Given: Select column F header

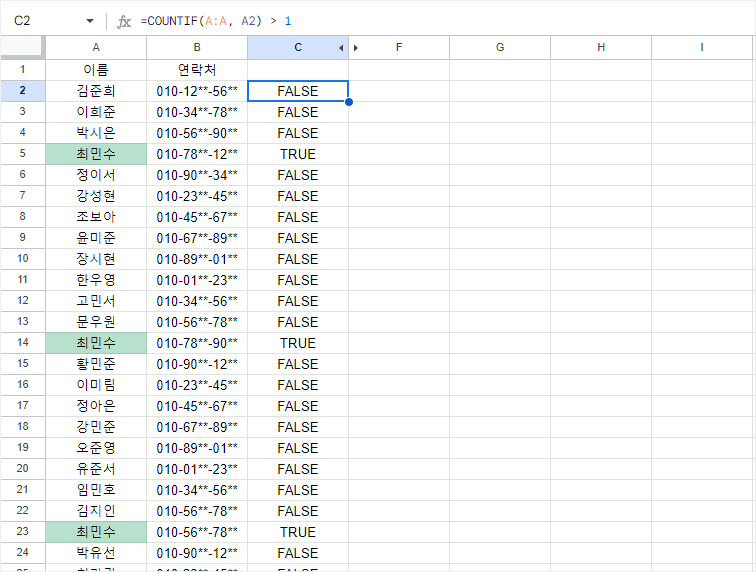Looking at the screenshot, I should tap(399, 47).
